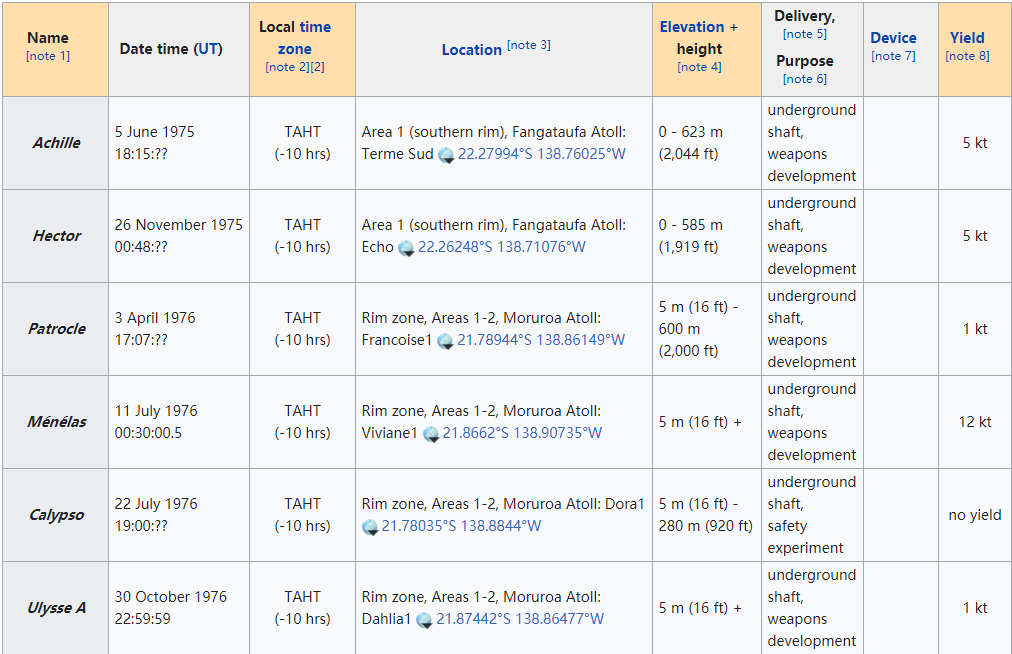Click the globe icon beside Achille coordinates
Screen dimensions: 1012x654
pyautogui.click(x=446, y=155)
